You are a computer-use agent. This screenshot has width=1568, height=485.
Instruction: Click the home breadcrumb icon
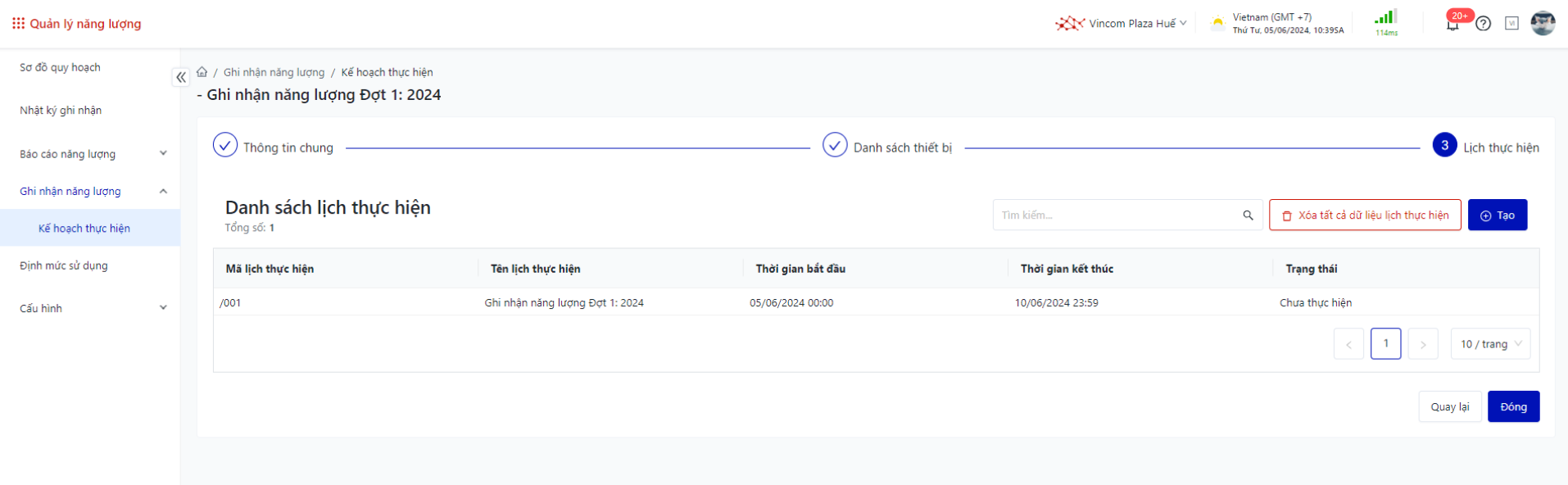pyautogui.click(x=202, y=72)
